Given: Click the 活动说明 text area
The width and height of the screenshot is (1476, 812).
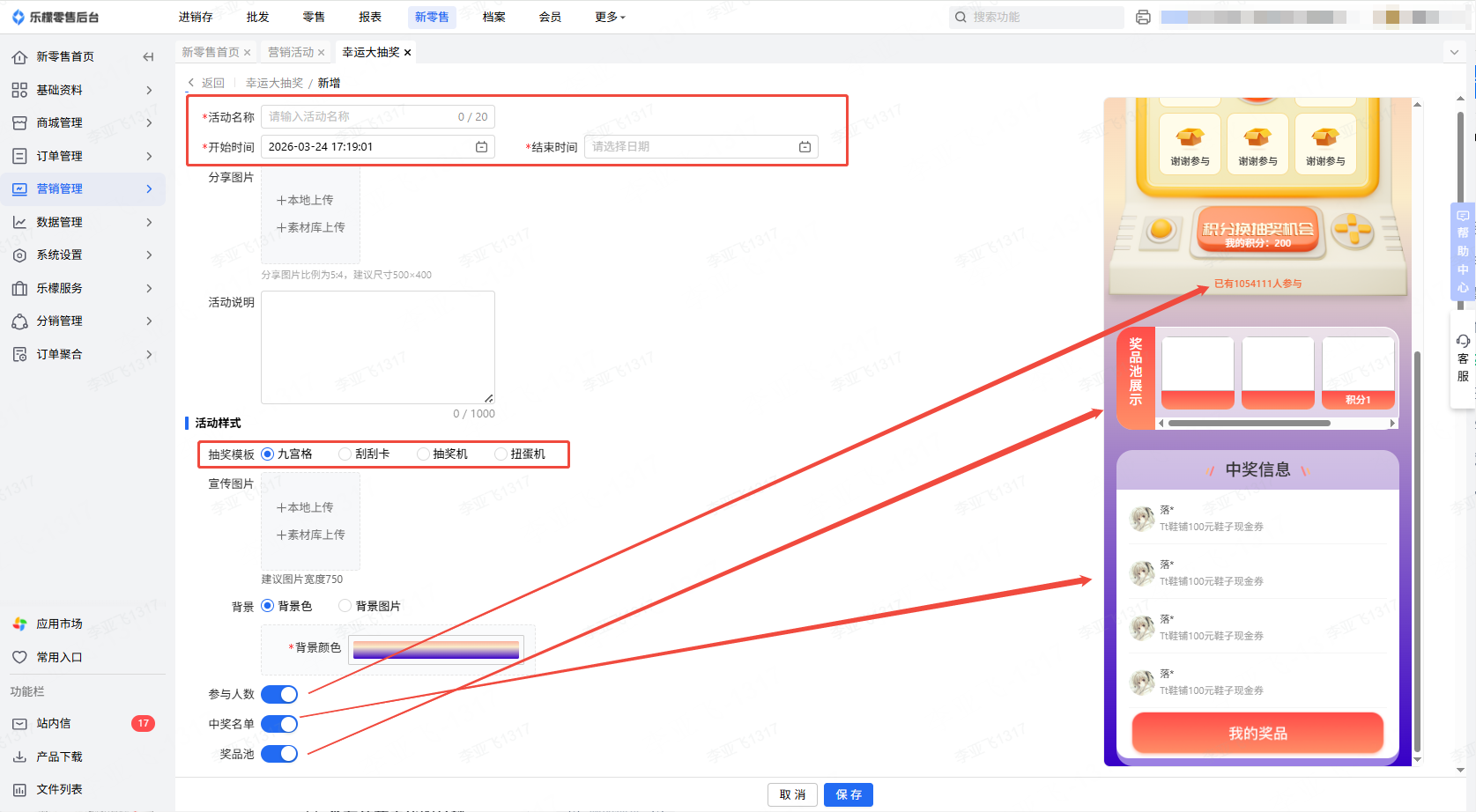Looking at the screenshot, I should tap(378, 348).
